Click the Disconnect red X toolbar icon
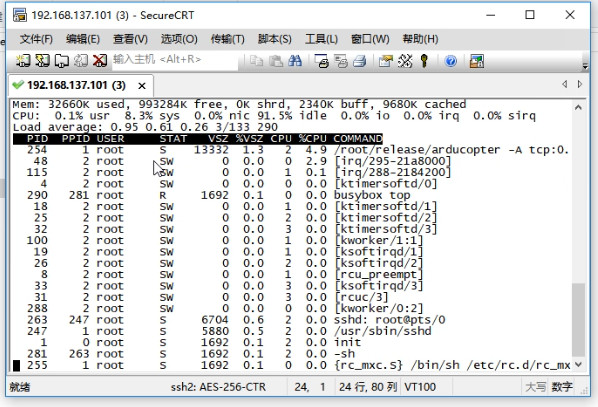Screen dimensions: 598x407 [x=100, y=61]
